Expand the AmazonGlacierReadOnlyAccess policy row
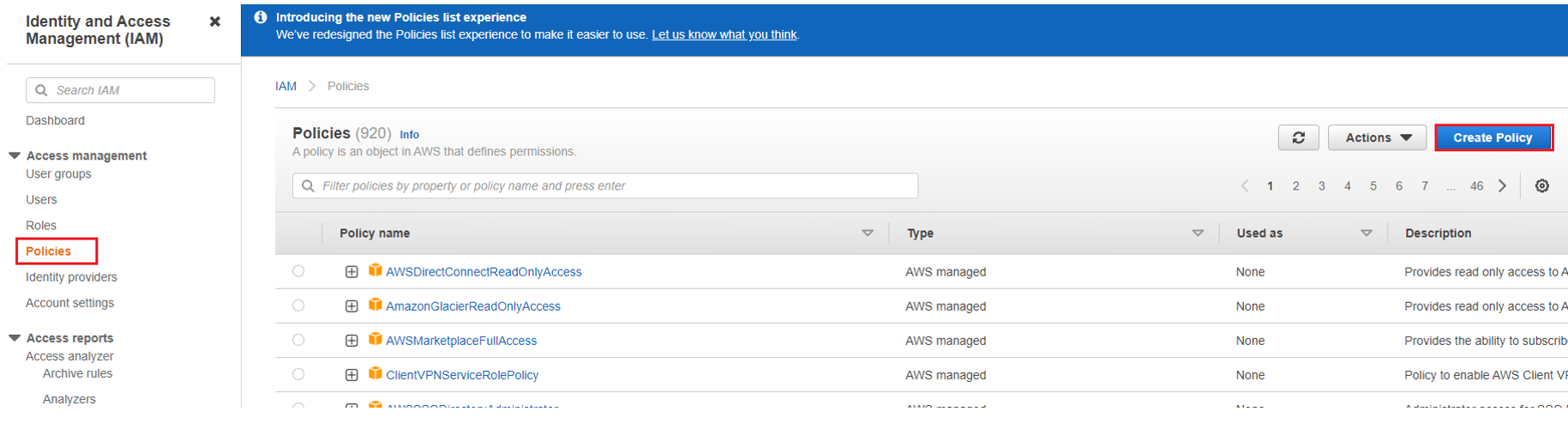This screenshot has width=1568, height=436. pyautogui.click(x=351, y=306)
